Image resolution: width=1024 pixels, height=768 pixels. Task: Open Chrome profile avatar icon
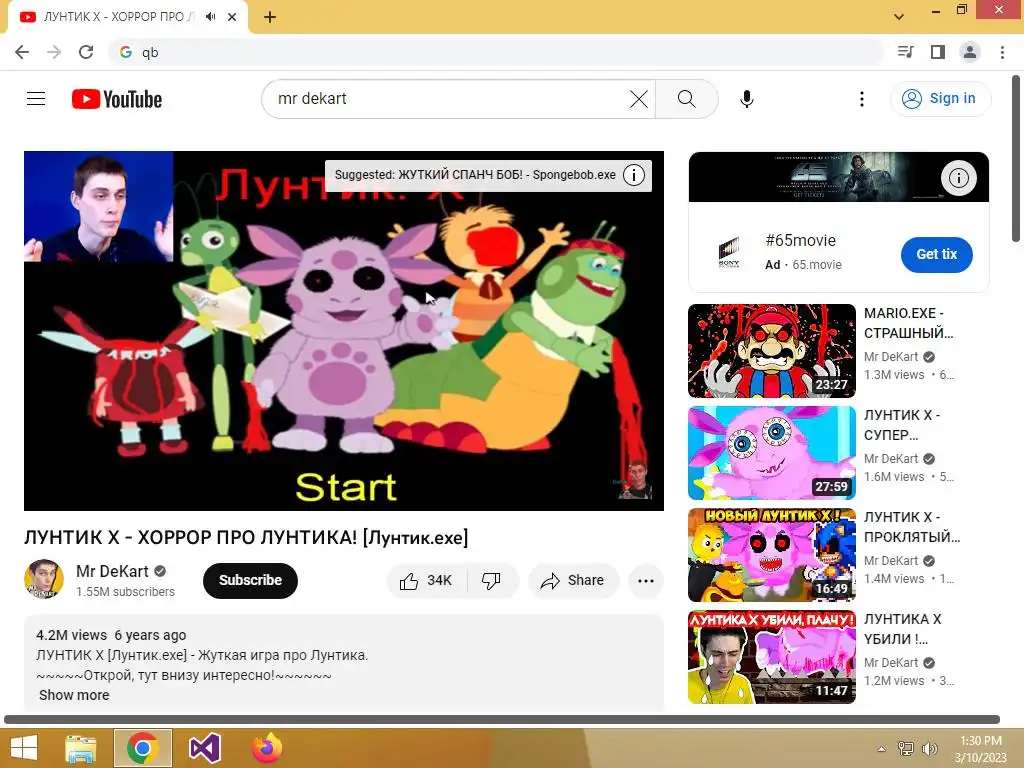970,52
